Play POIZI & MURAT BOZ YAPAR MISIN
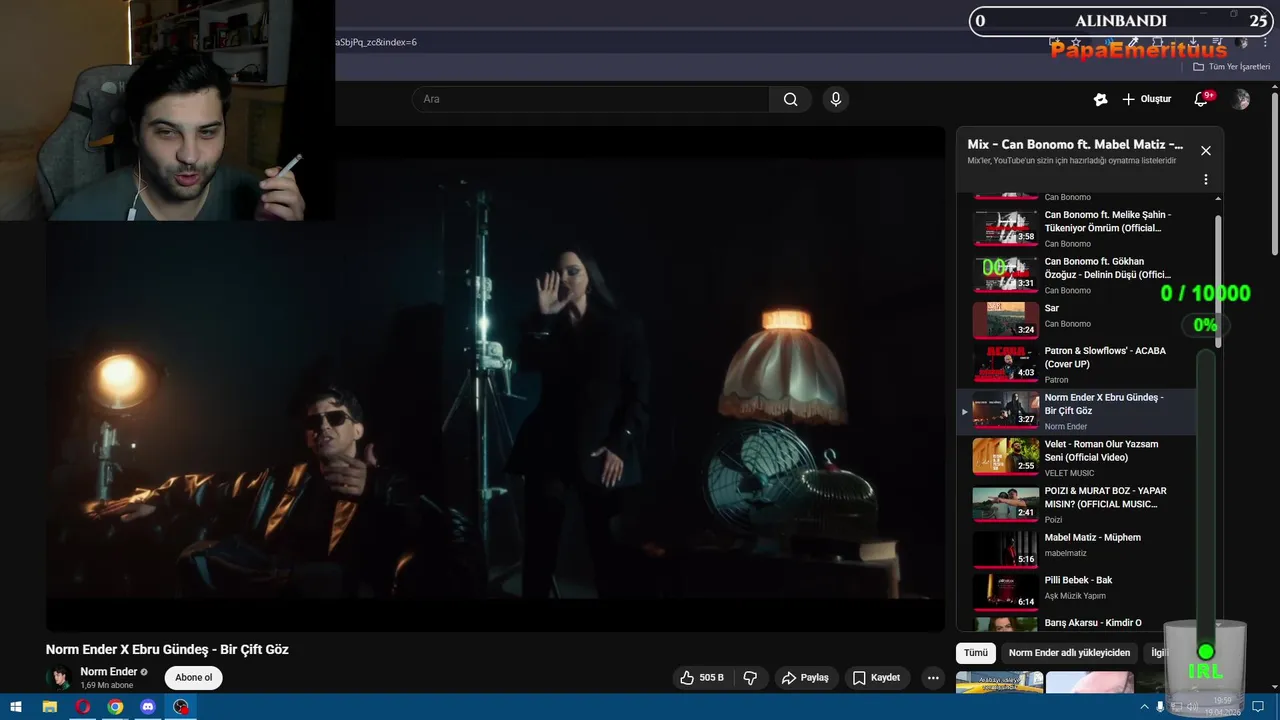The height and width of the screenshot is (720, 1280). (x=1085, y=504)
